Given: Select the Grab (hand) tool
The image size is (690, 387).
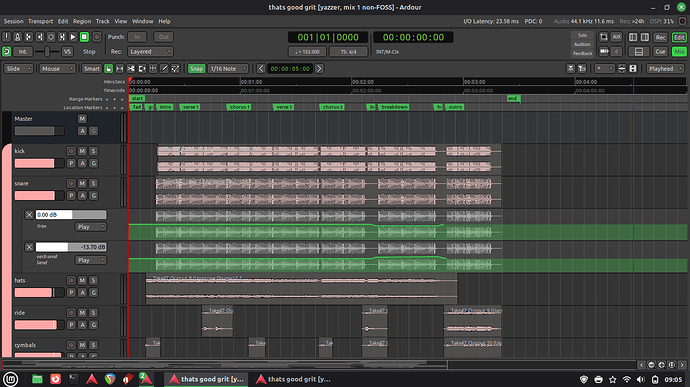Looking at the screenshot, I should [109, 69].
